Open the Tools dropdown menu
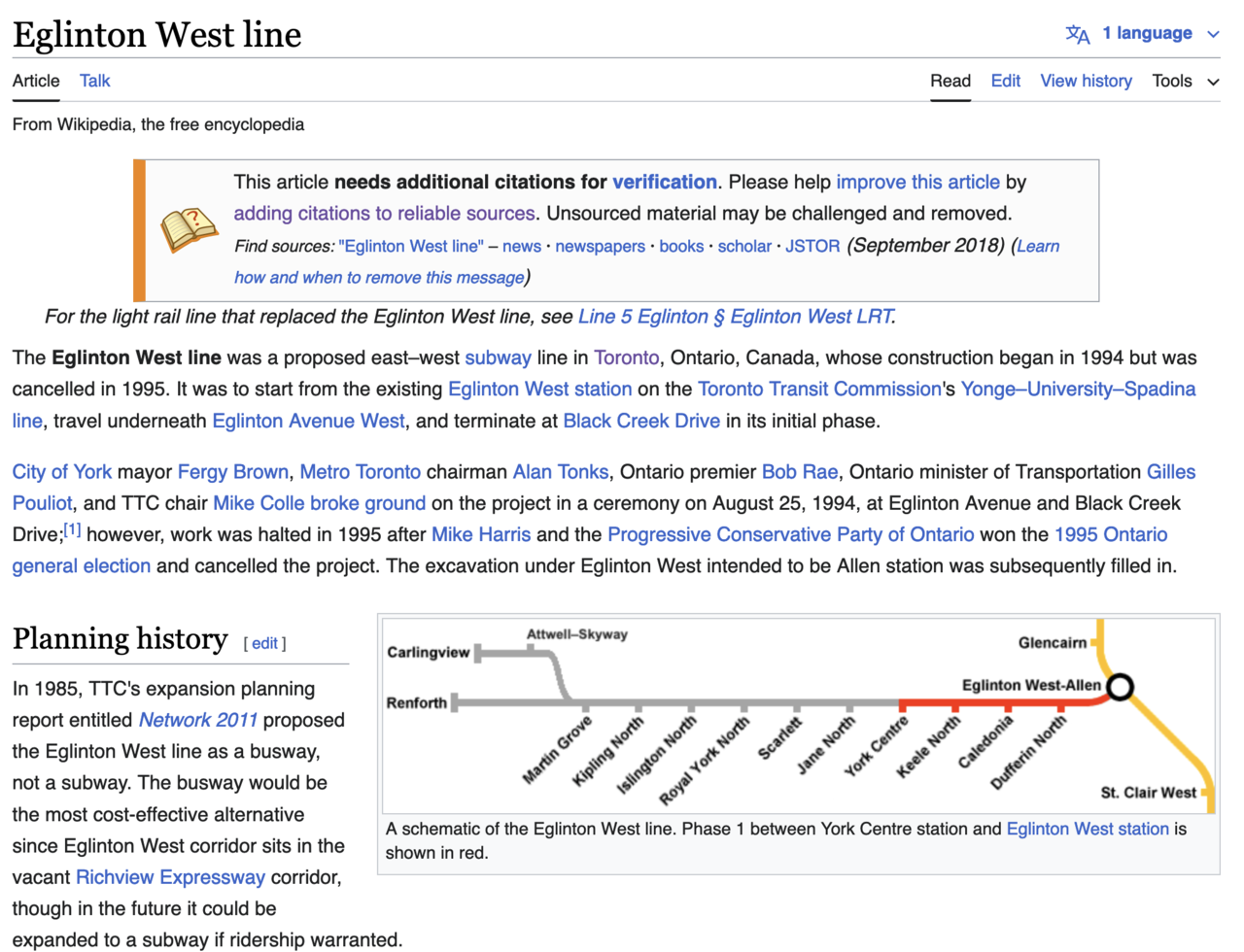The image size is (1244, 952). 1185,81
